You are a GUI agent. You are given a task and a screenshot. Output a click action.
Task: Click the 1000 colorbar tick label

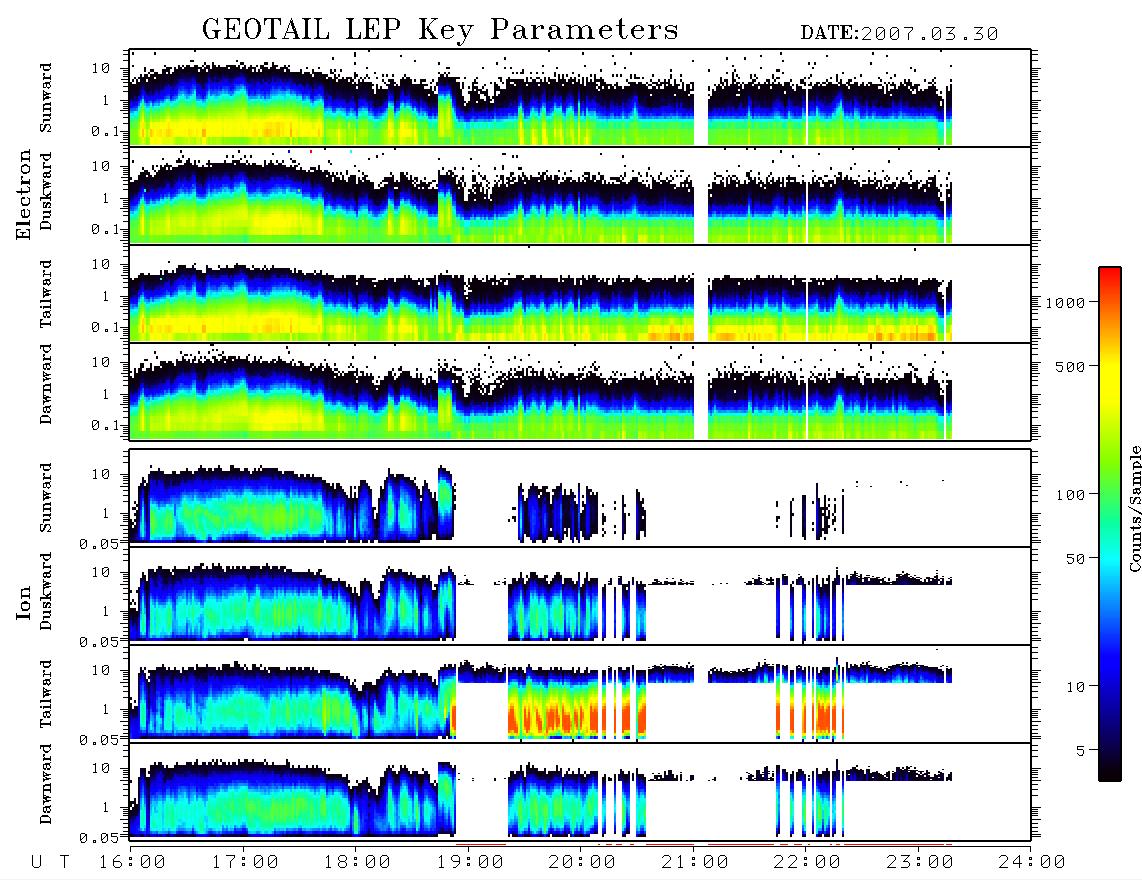(1065, 303)
